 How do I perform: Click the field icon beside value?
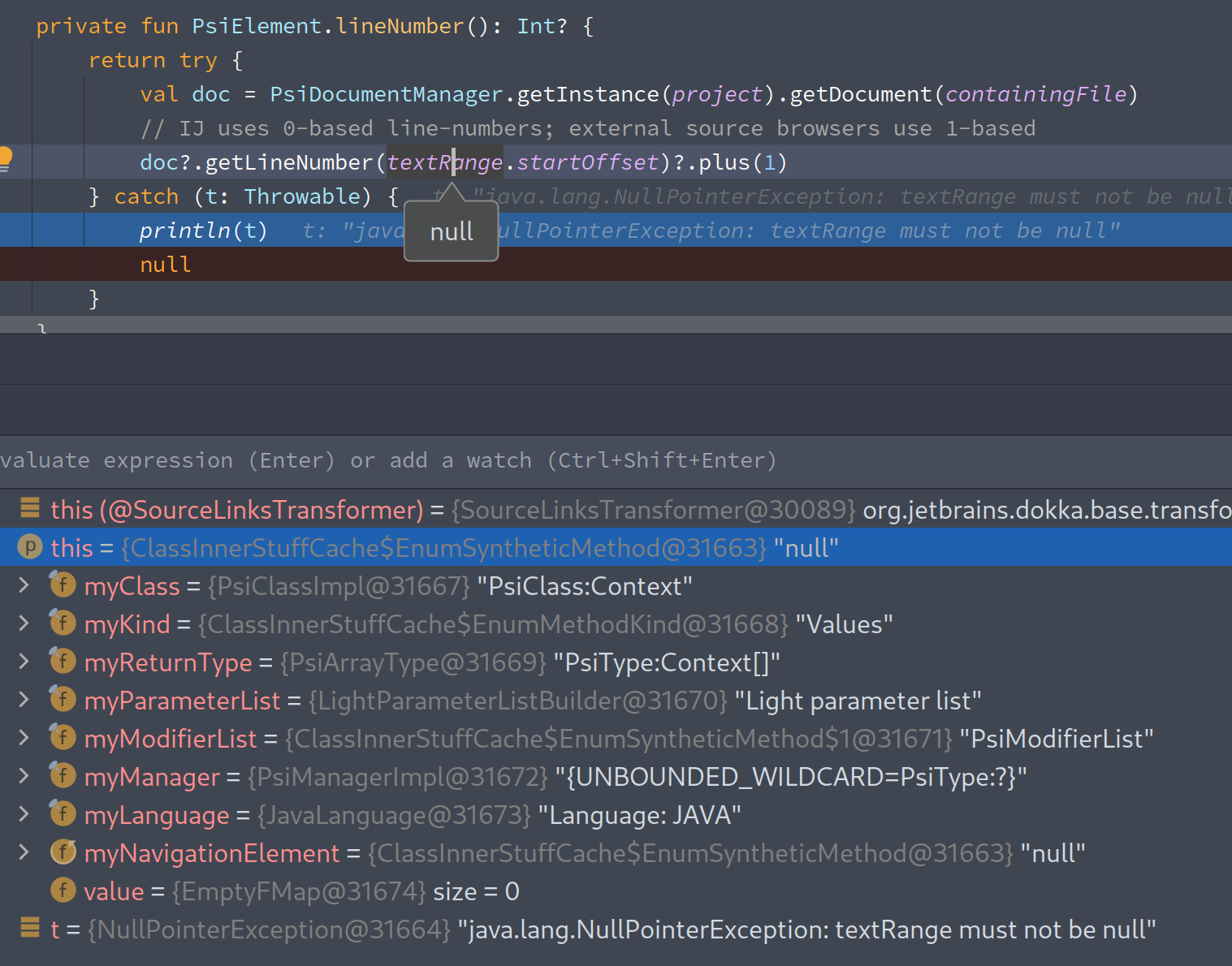[63, 891]
